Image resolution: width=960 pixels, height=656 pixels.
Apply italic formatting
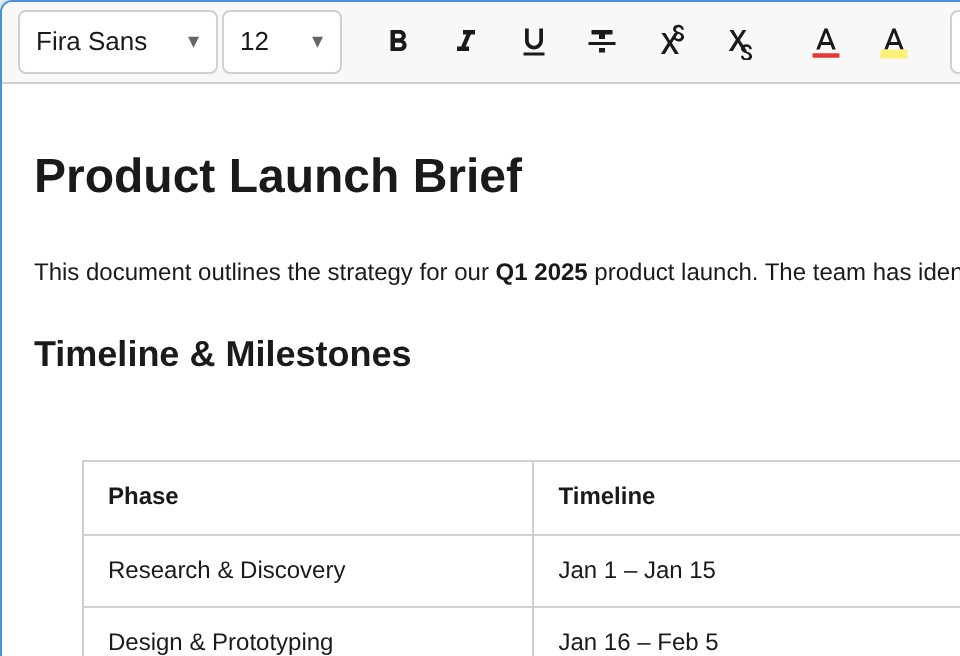(x=466, y=42)
